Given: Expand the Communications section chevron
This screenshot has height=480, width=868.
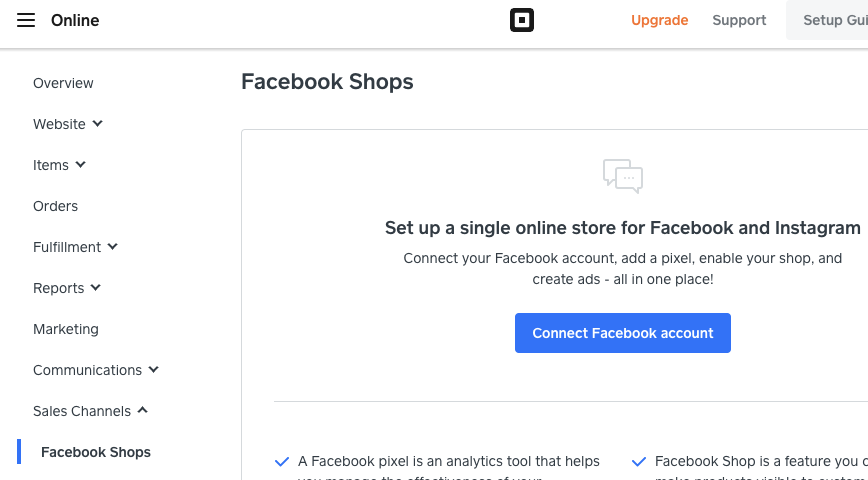Looking at the screenshot, I should (x=154, y=370).
